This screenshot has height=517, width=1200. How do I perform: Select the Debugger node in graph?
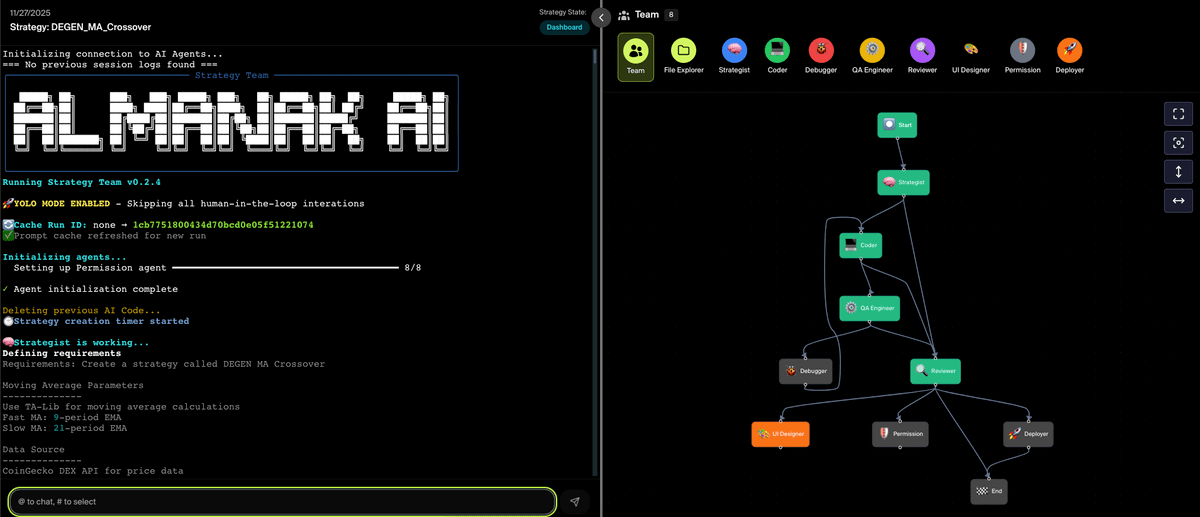pos(806,371)
